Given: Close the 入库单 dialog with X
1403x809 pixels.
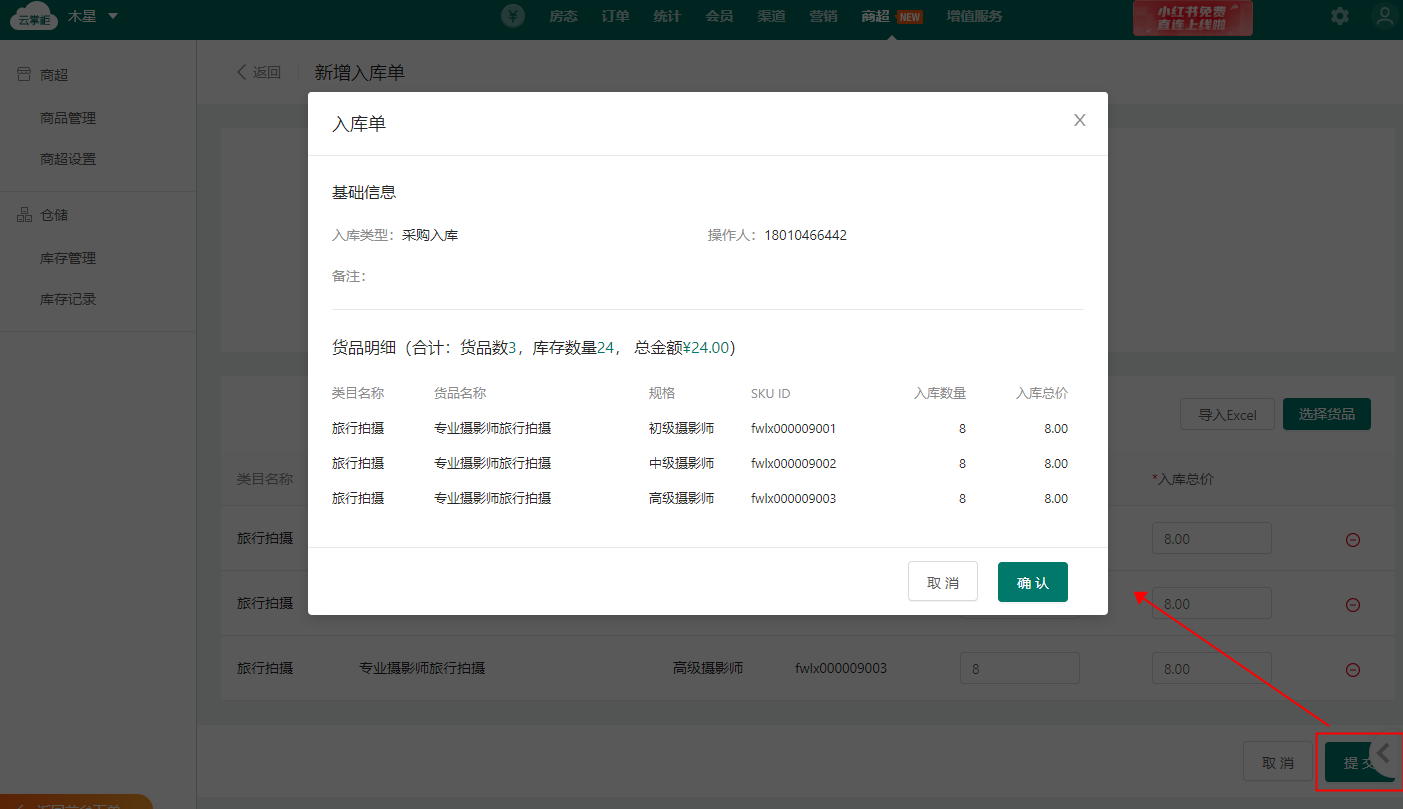Looking at the screenshot, I should click(1079, 120).
